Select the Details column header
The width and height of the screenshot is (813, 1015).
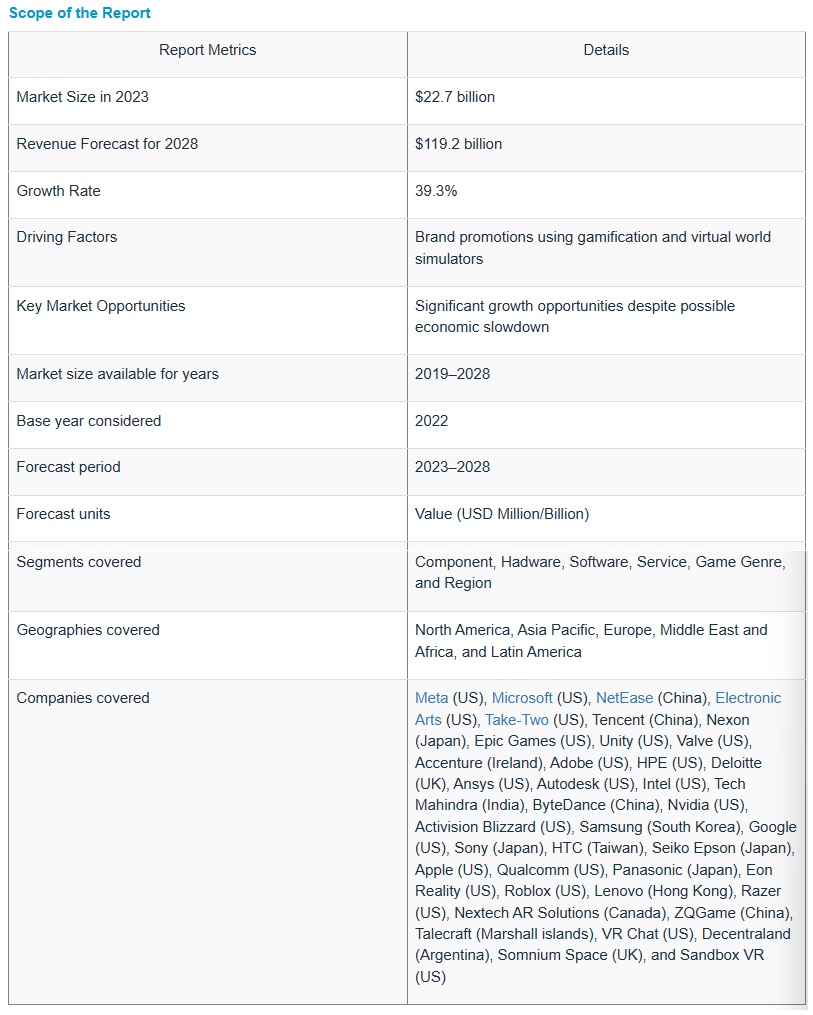[606, 50]
